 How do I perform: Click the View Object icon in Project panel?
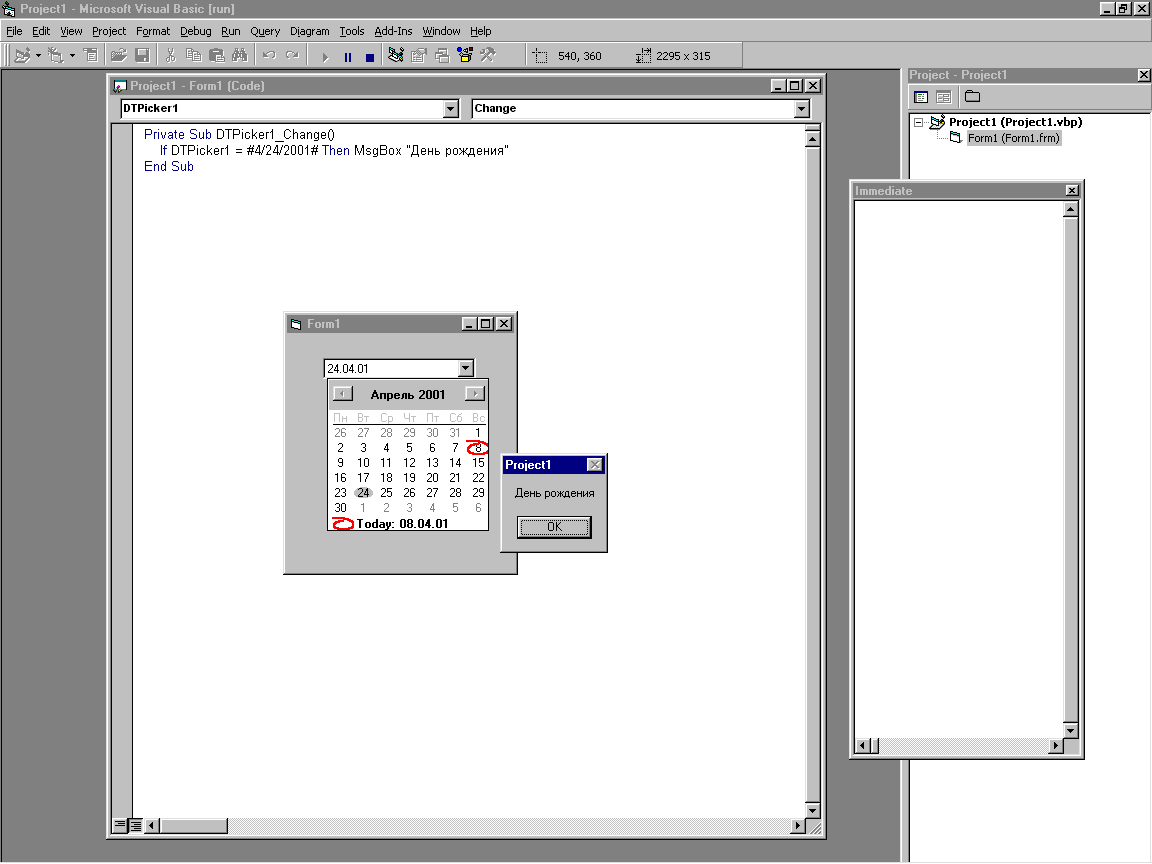(944, 97)
